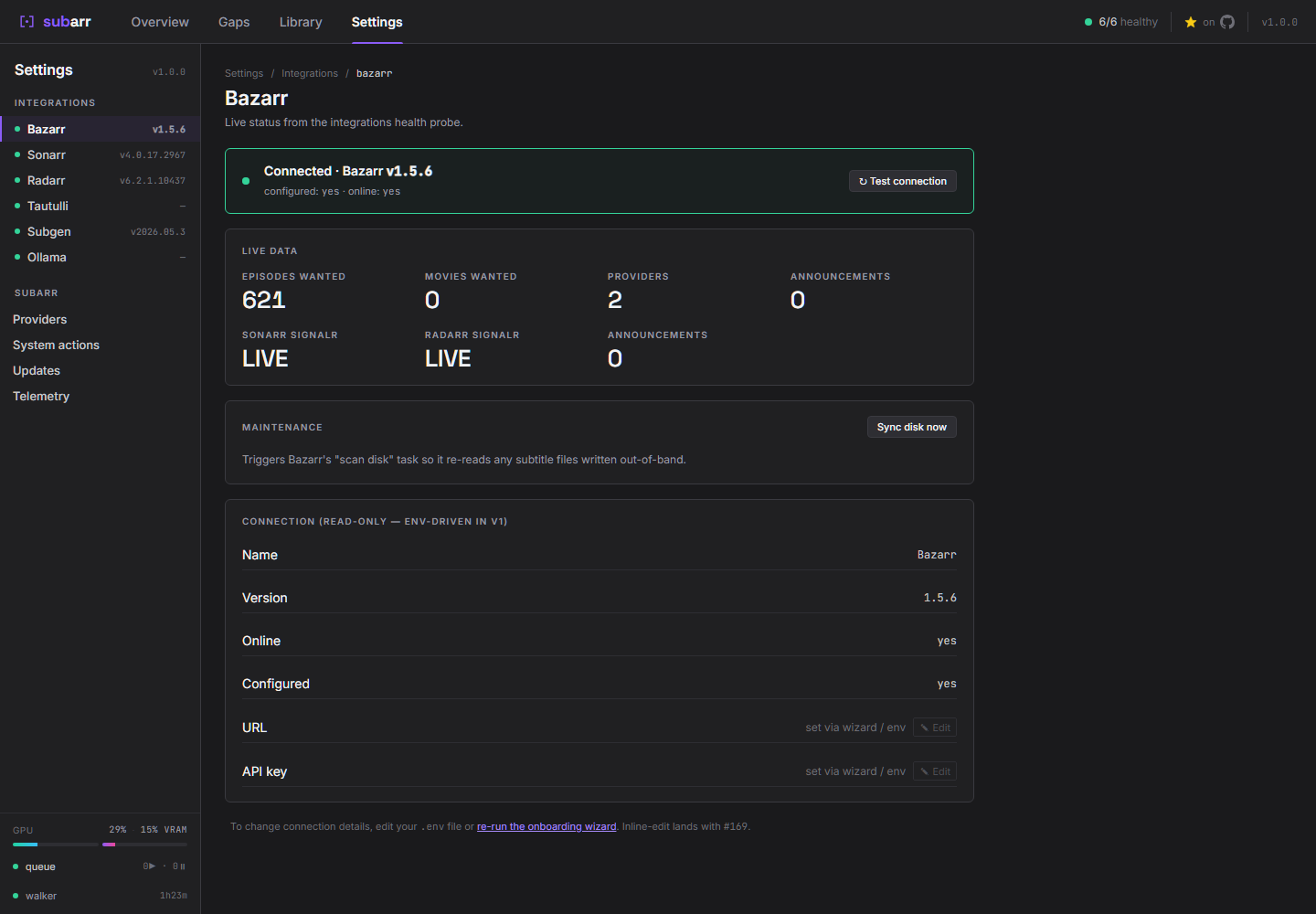The height and width of the screenshot is (914, 1316).
Task: Click Integrations breadcrumb link
Action: 310,73
